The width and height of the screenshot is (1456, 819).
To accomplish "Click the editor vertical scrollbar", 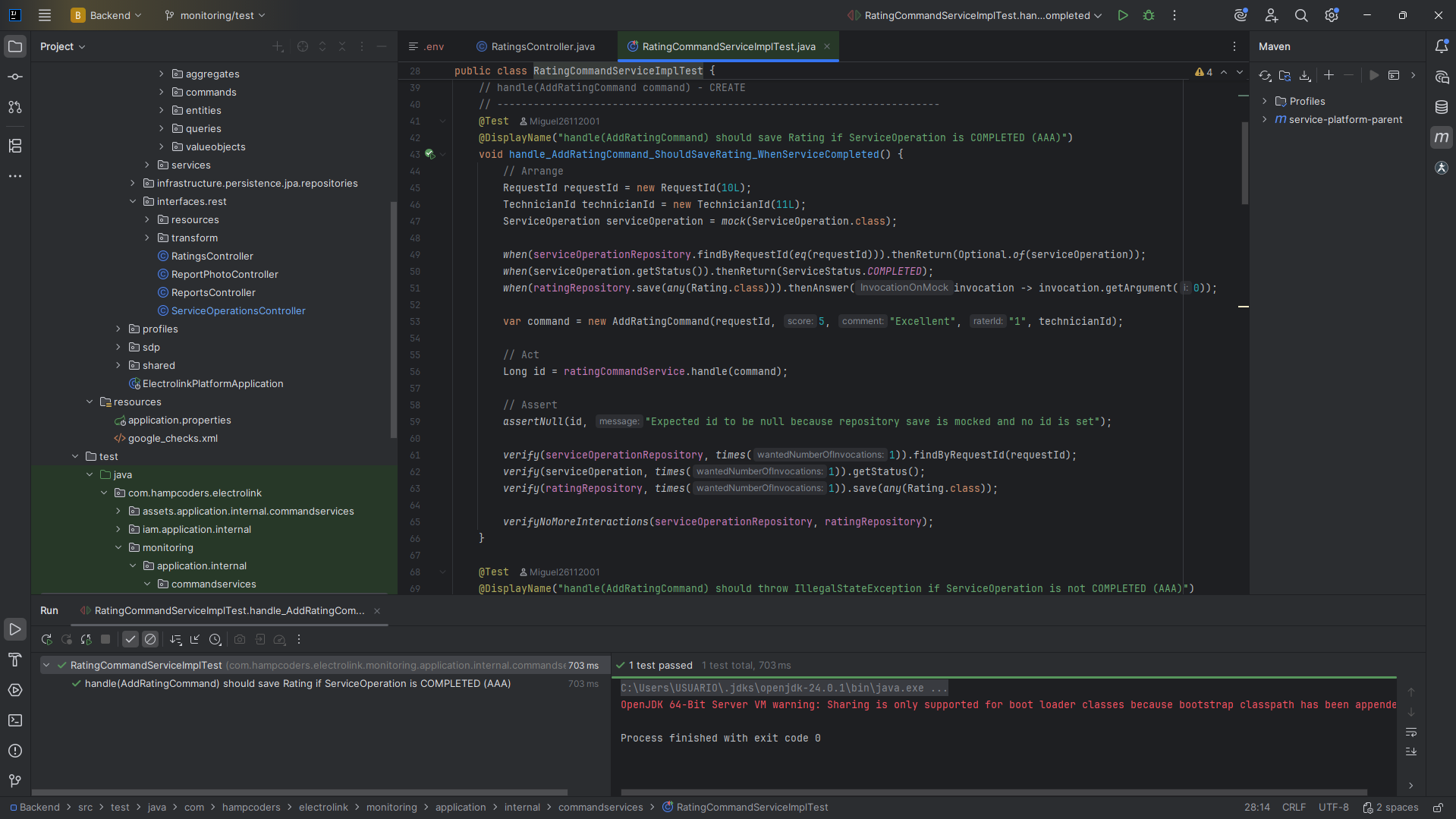I will coord(1245,163).
